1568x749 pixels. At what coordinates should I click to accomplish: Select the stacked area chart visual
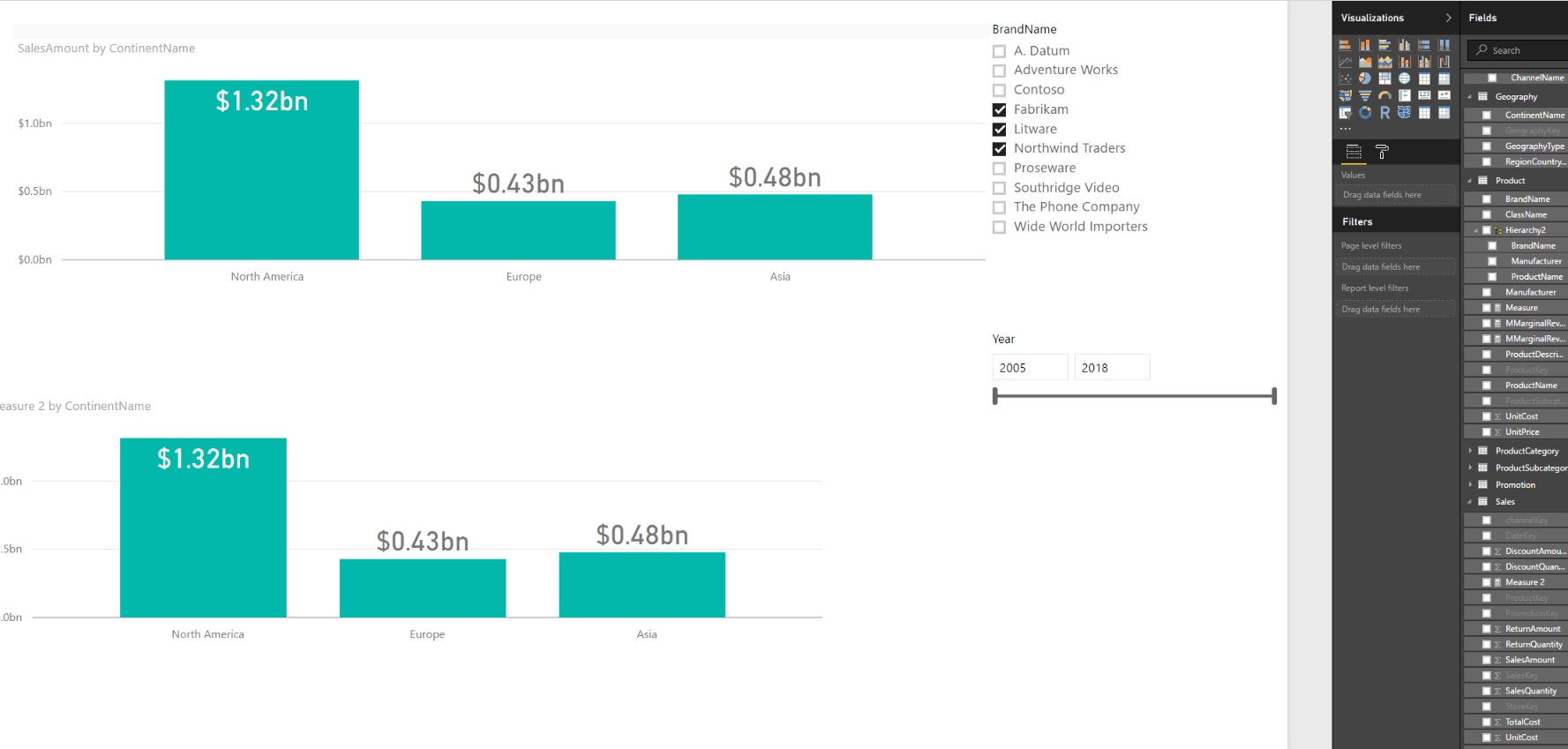1384,62
